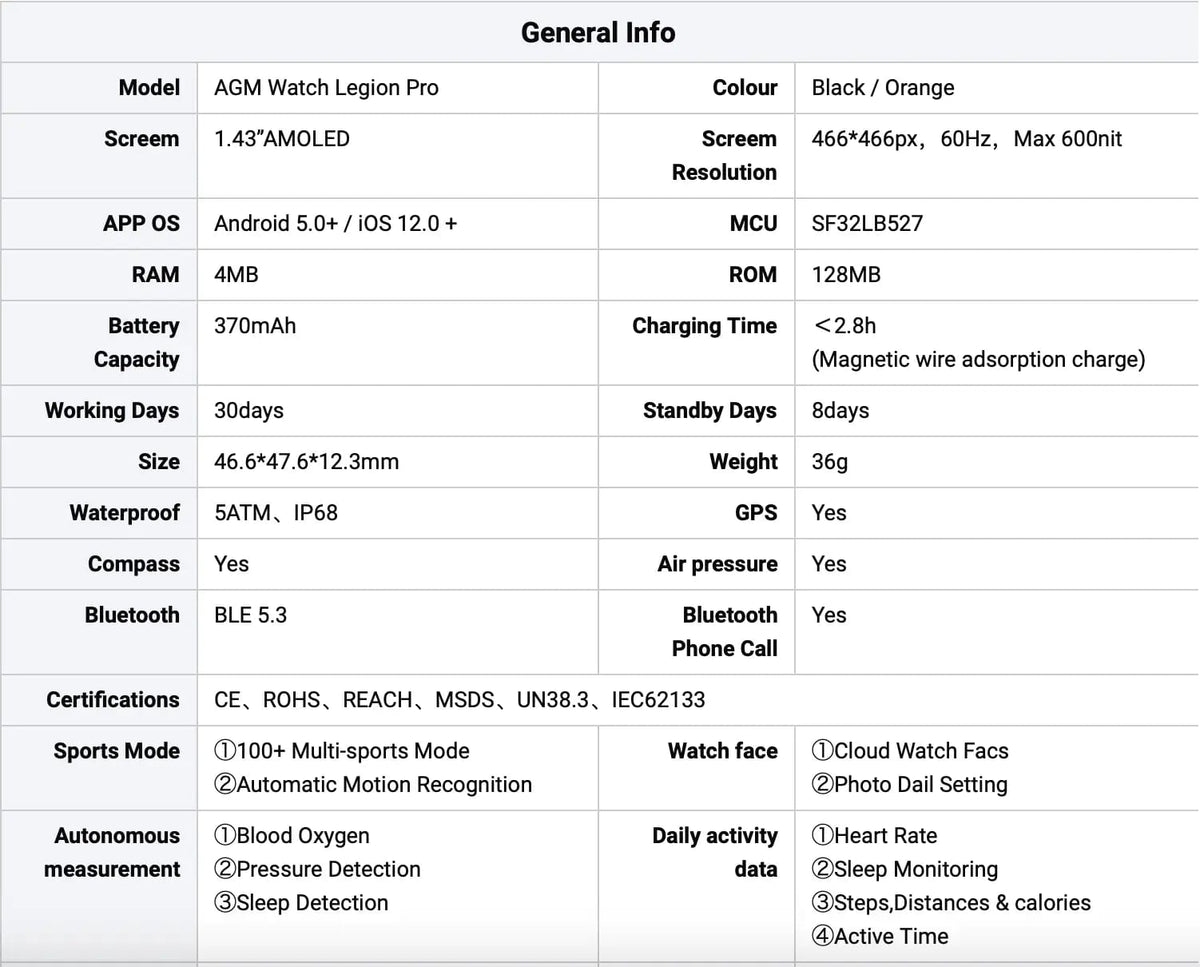Click the 30days value

pyautogui.click(x=249, y=410)
